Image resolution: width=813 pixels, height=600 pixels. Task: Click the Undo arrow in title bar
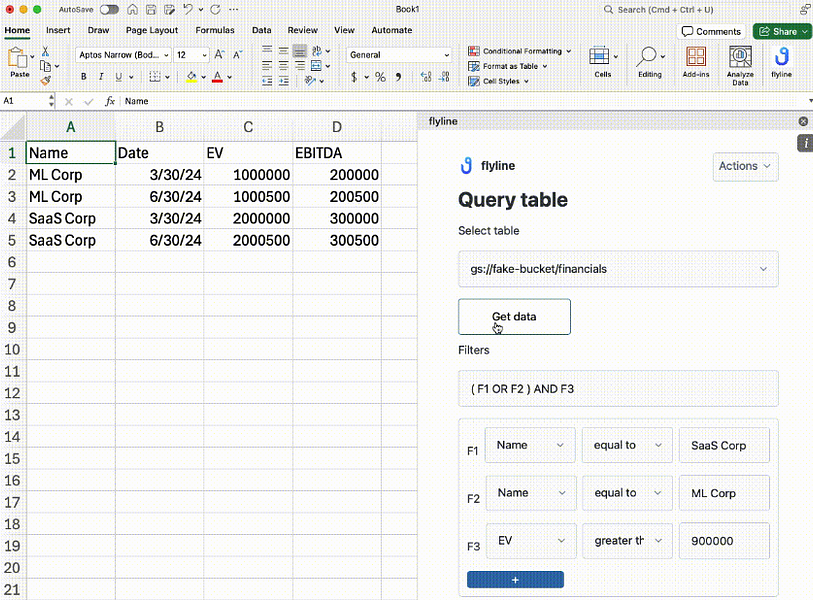click(x=187, y=9)
